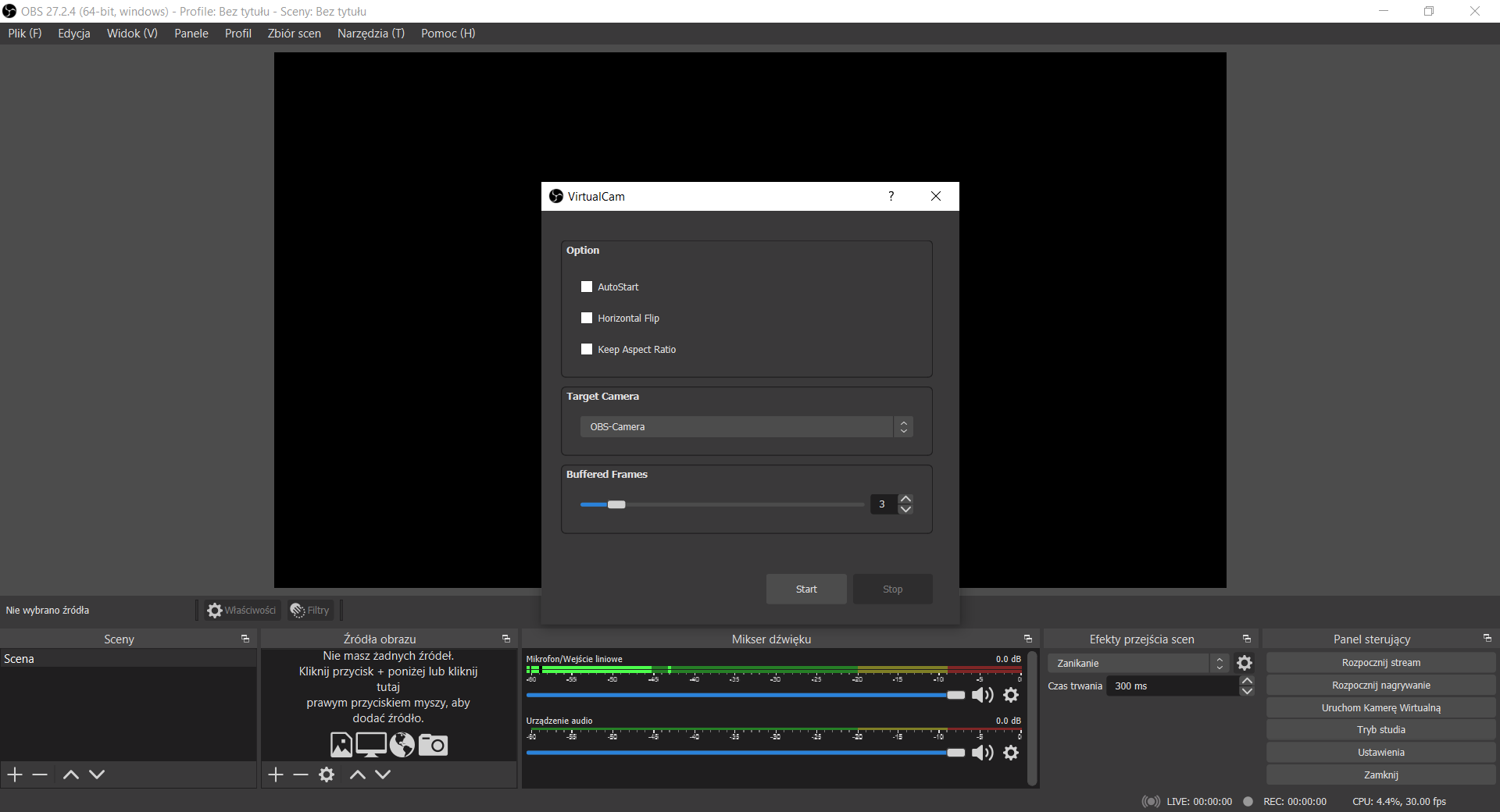Open Urządzenie audio settings gear
The image size is (1500, 812).
point(1011,753)
